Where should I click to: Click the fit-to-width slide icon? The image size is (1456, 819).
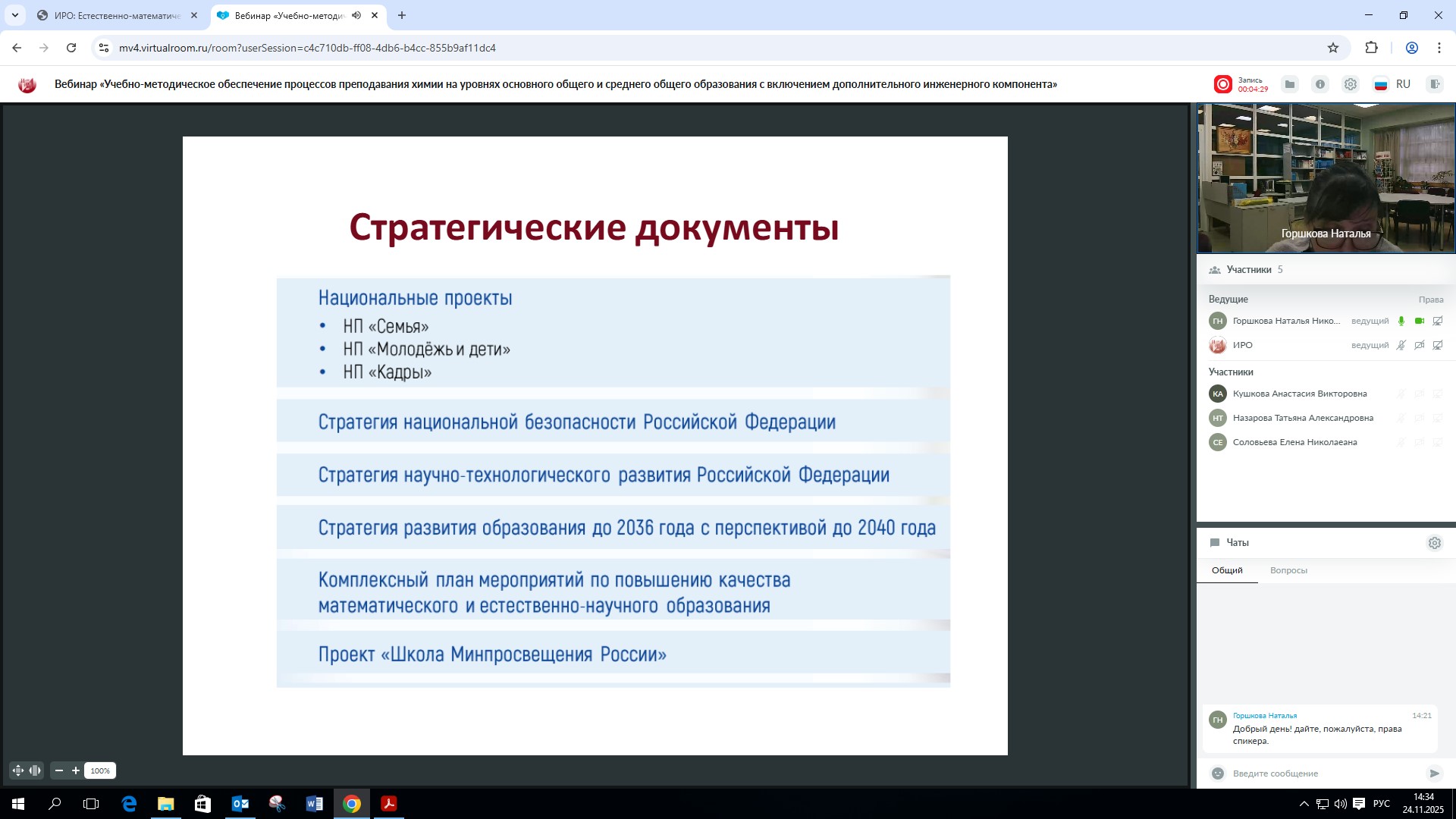pos(35,770)
